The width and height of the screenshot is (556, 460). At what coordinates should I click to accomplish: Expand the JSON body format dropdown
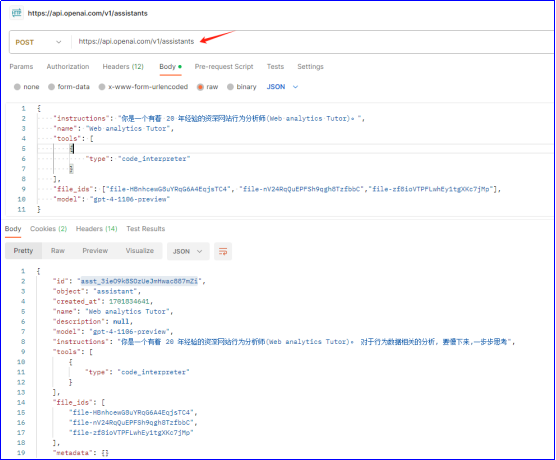[282, 87]
